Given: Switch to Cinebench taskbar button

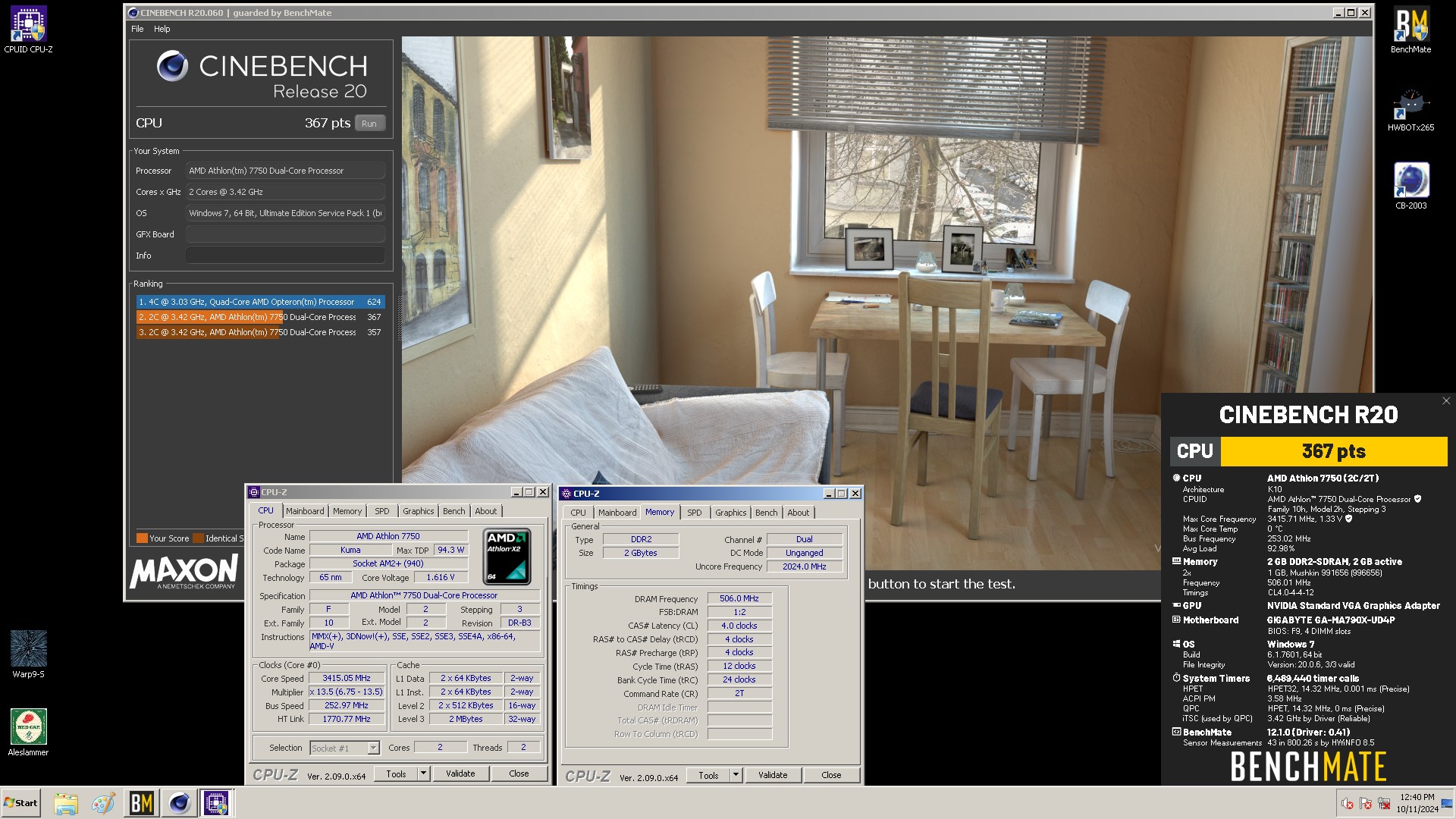Looking at the screenshot, I should tap(180, 803).
